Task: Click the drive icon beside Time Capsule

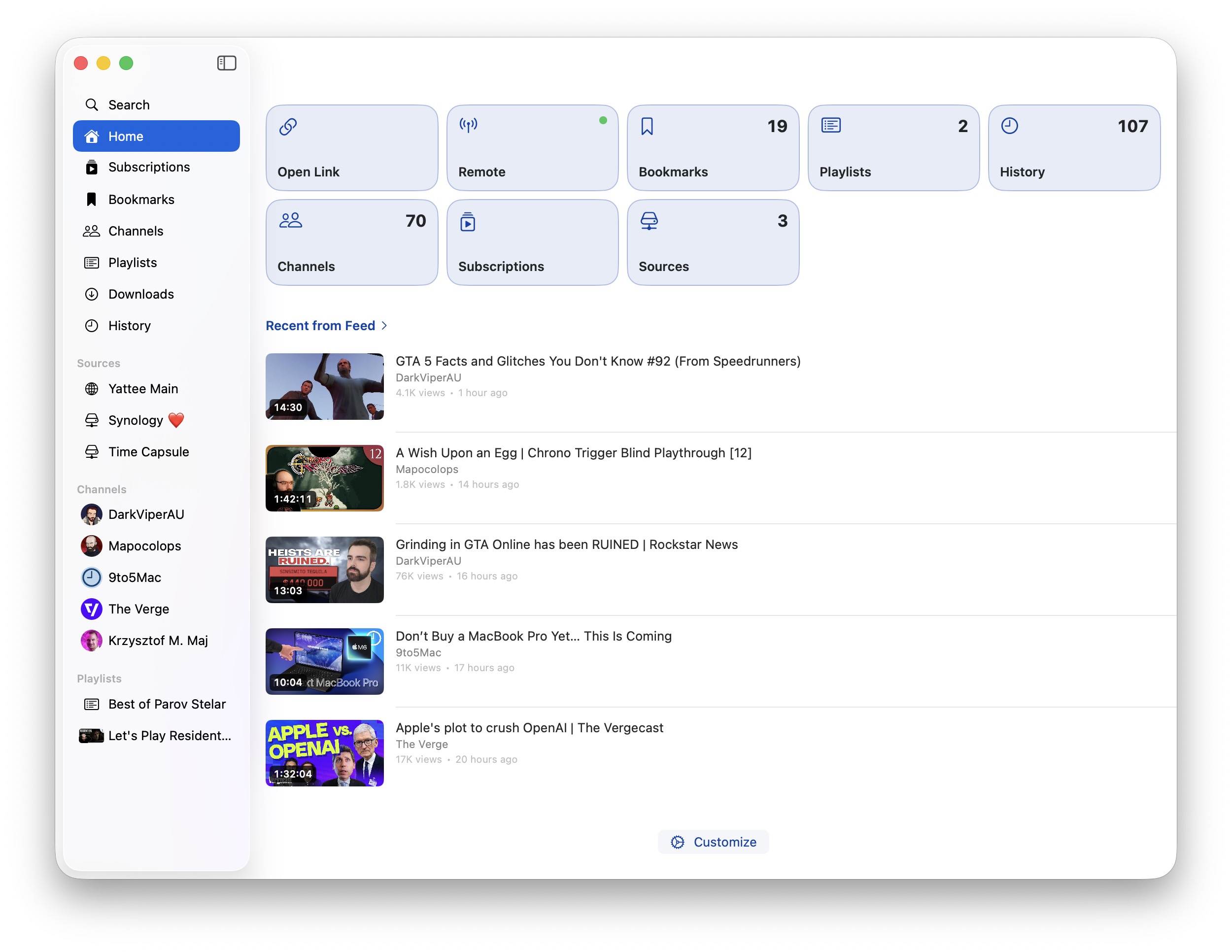Action: (91, 452)
